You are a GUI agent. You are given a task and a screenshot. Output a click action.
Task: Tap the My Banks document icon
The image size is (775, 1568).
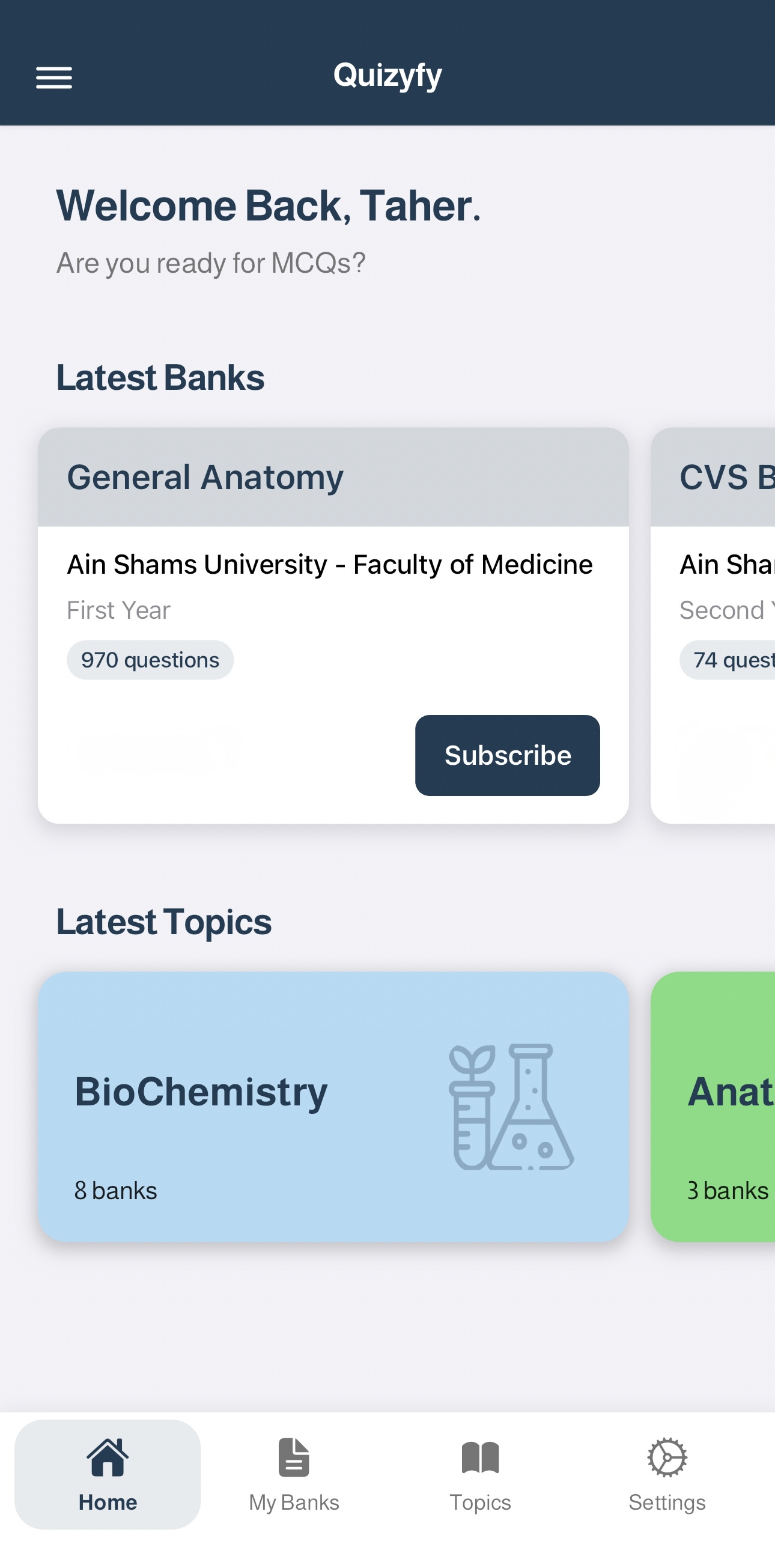294,1457
